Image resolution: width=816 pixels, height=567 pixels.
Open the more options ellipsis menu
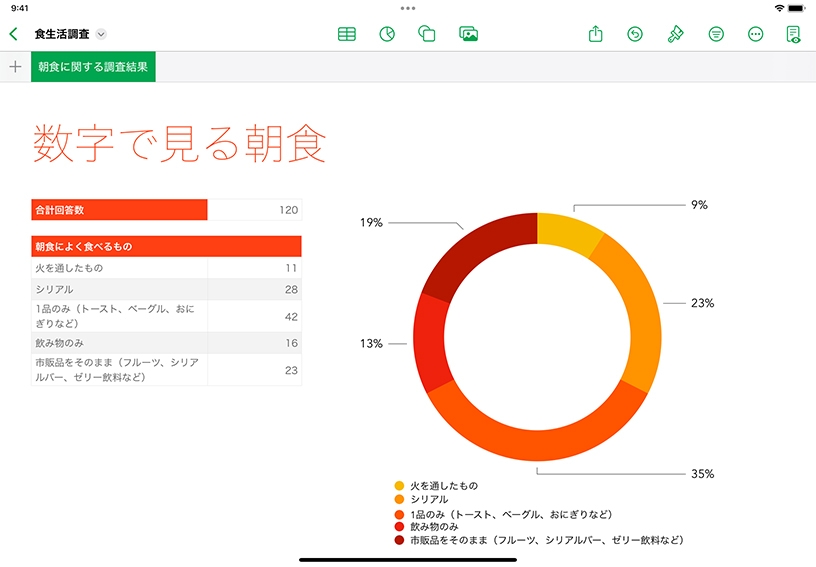pyautogui.click(x=756, y=34)
